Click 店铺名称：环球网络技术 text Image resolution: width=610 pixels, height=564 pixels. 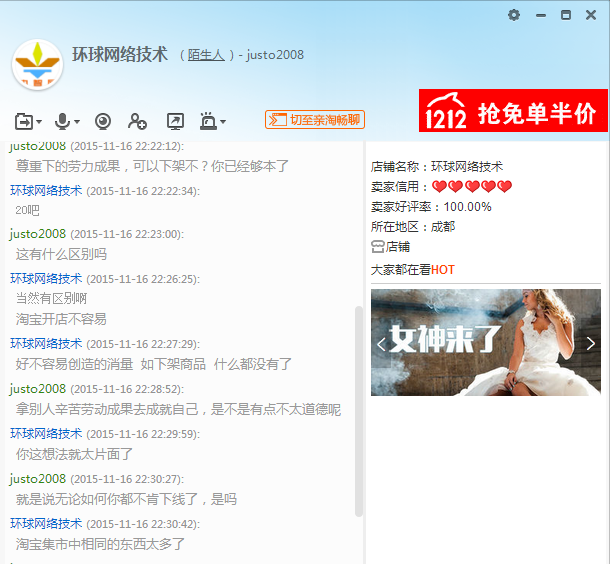tap(437, 166)
